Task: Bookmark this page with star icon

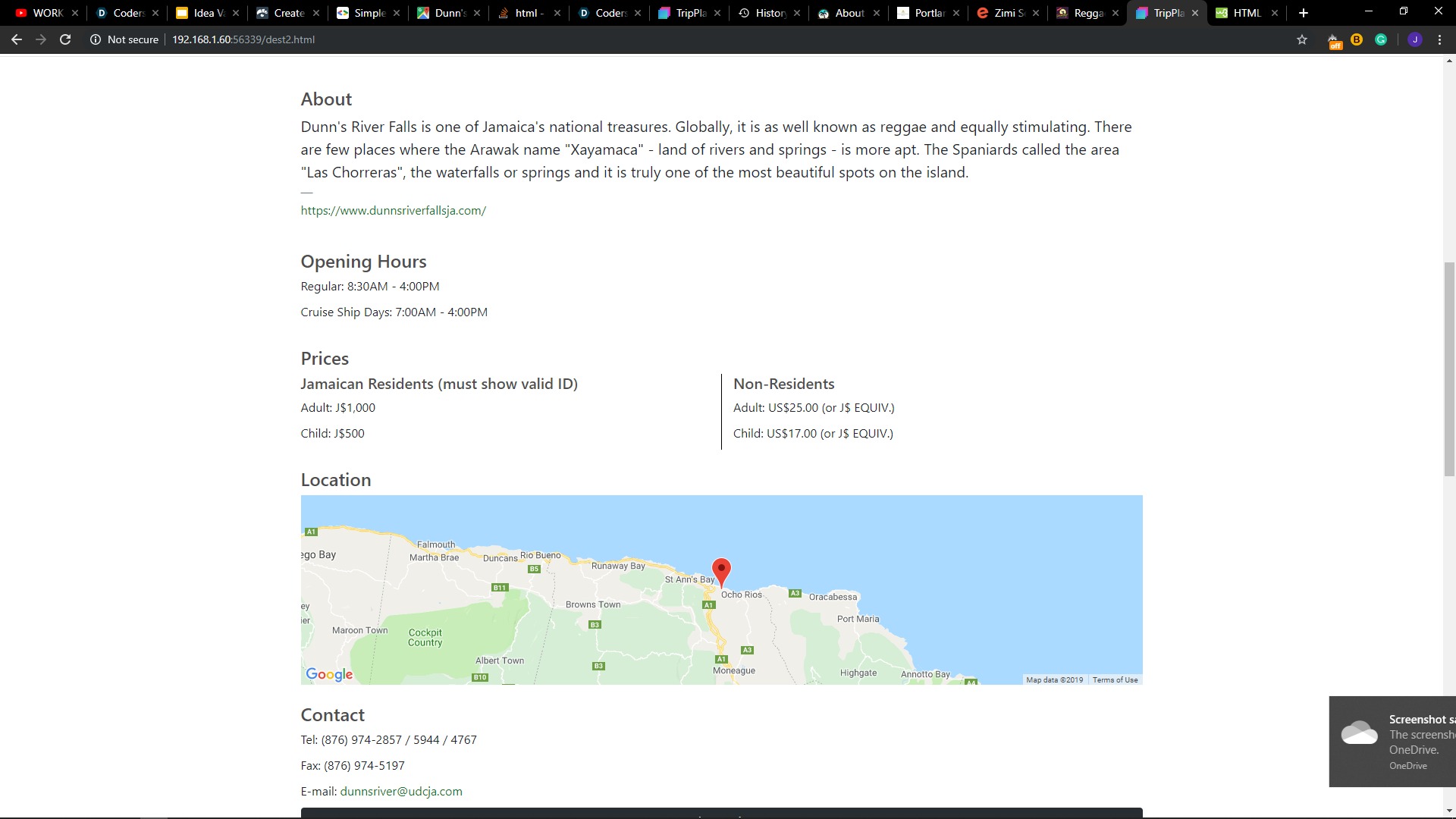Action: [1302, 39]
